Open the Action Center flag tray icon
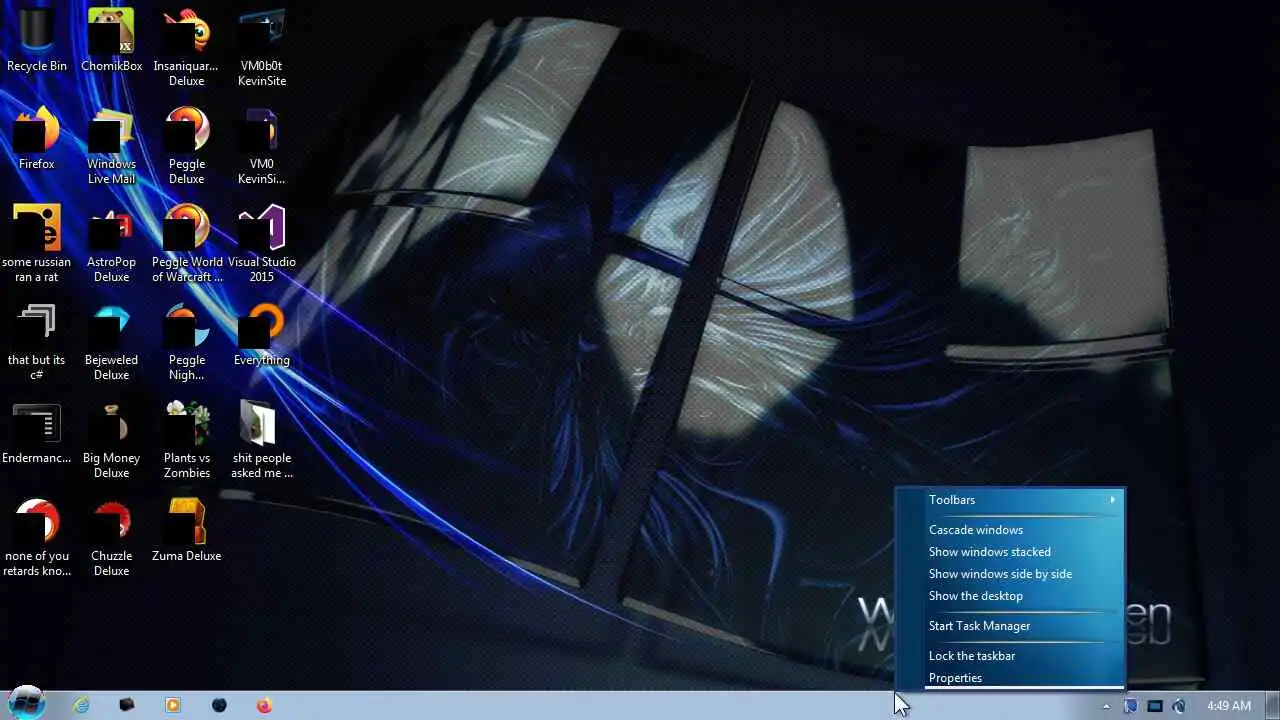The image size is (1280, 720). click(x=1131, y=706)
